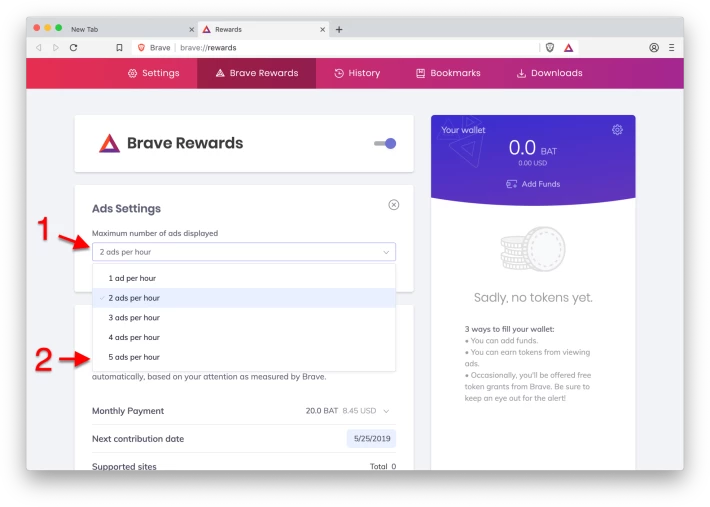Select the Rewards browser tab
The width and height of the screenshot is (710, 507).
[264, 29]
